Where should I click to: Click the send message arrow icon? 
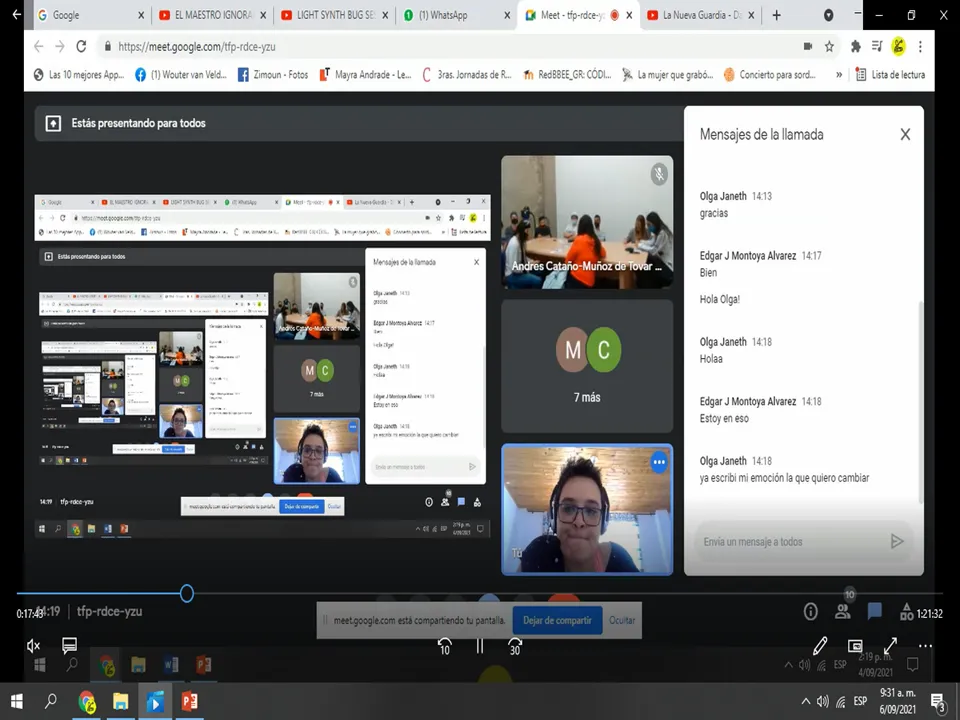(x=897, y=541)
